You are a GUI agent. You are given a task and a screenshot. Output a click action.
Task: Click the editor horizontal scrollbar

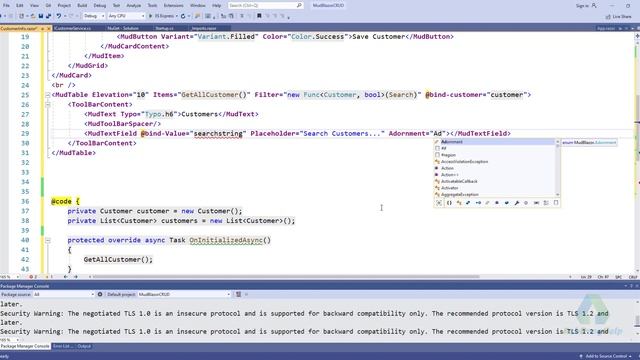286,277
